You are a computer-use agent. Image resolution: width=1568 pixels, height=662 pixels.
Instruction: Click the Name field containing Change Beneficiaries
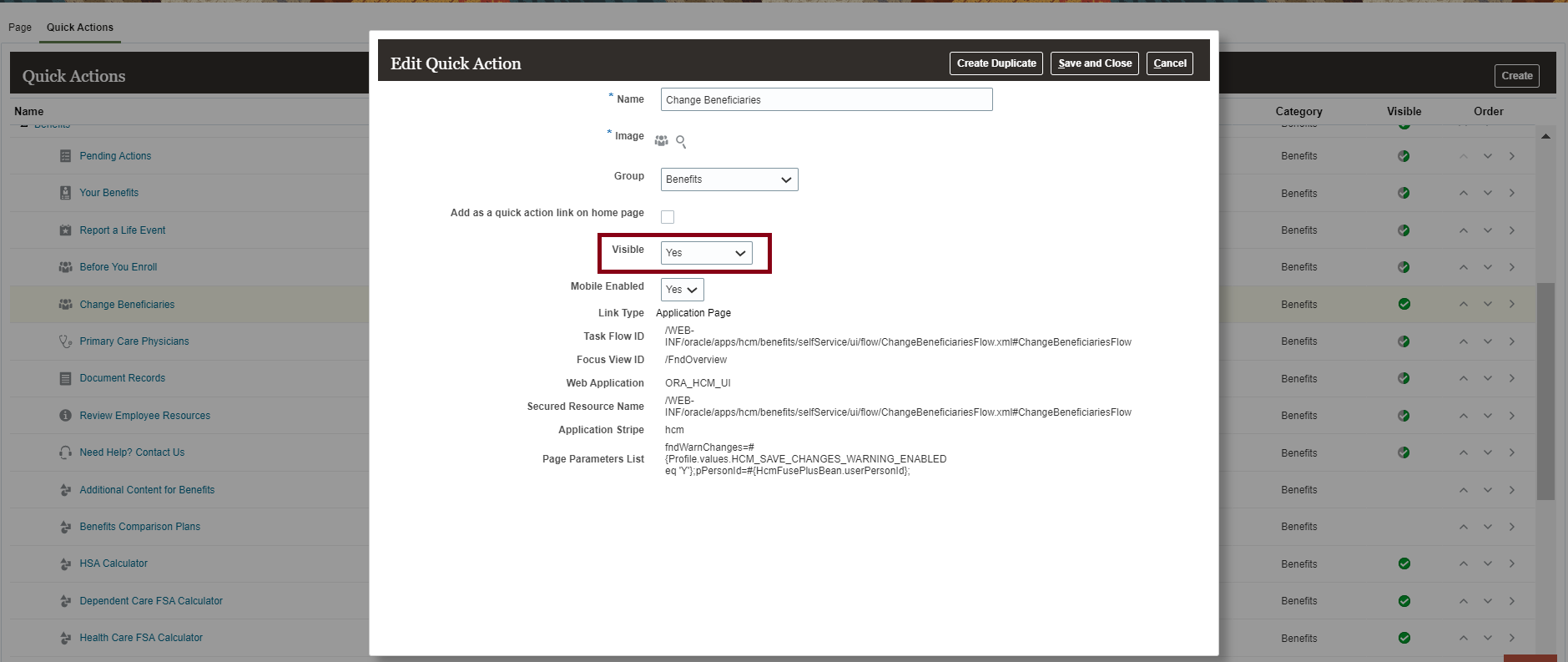coord(826,99)
